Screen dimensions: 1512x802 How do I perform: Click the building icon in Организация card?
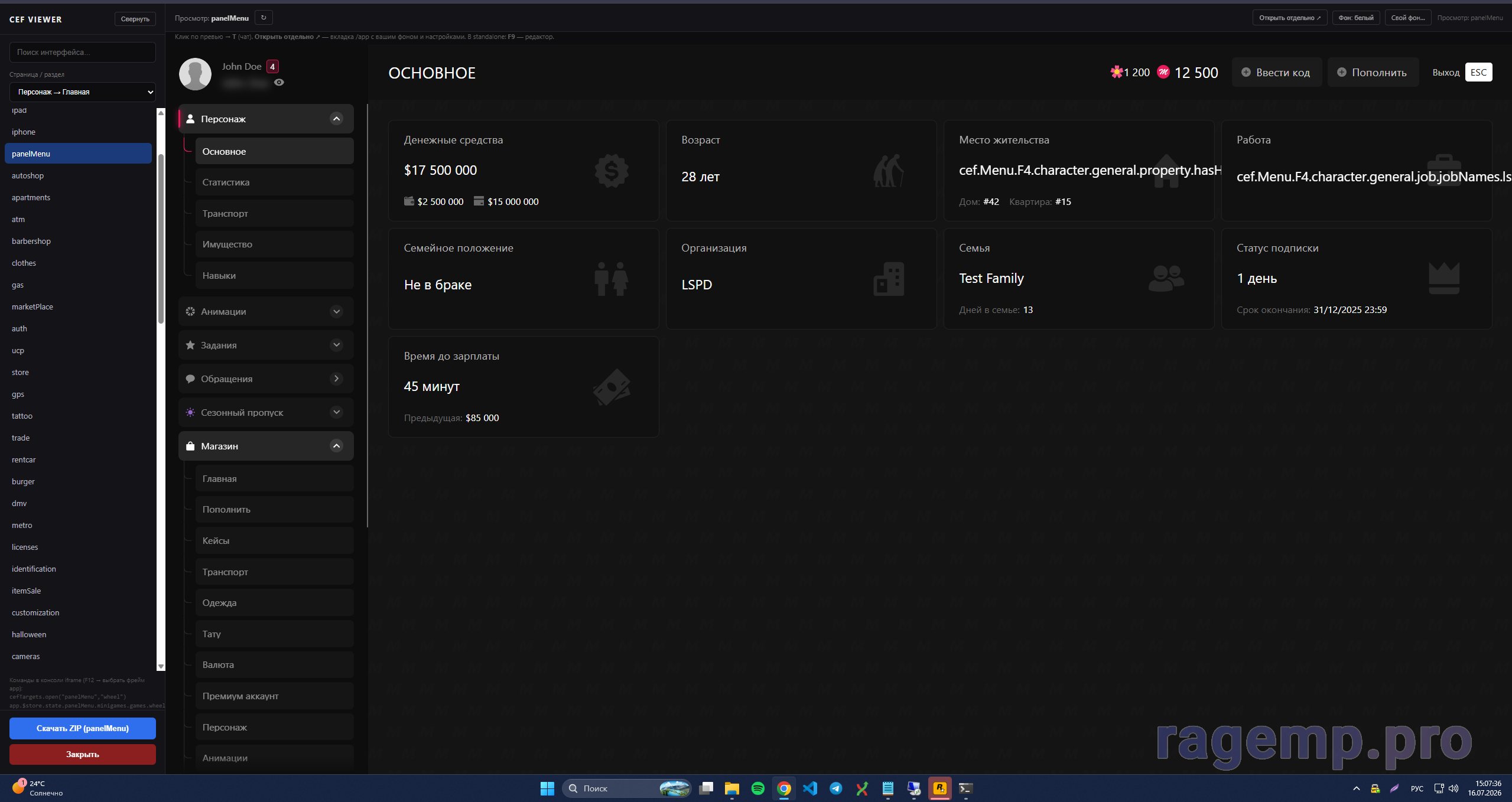[x=889, y=279]
